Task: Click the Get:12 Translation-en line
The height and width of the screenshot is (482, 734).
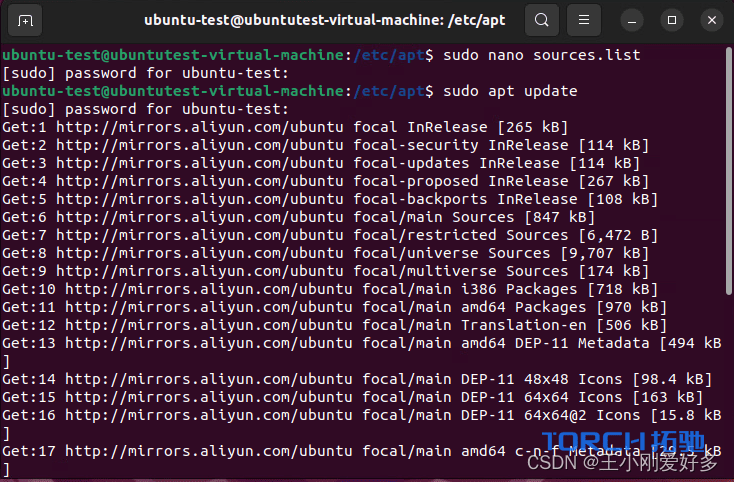Action: tap(335, 325)
